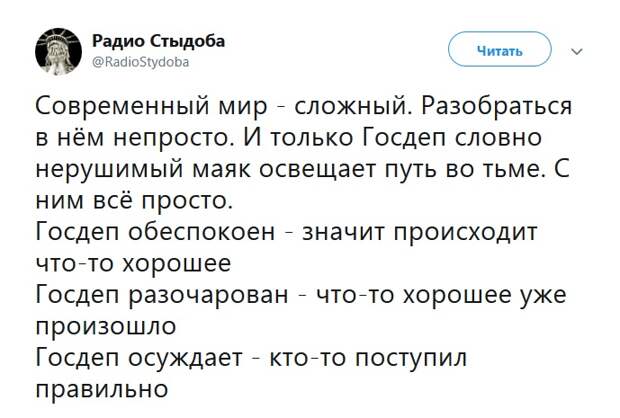Viewport: 620px width, 418px height.
Task: Click the tweet line starting with Современный мир
Action: tap(304, 107)
